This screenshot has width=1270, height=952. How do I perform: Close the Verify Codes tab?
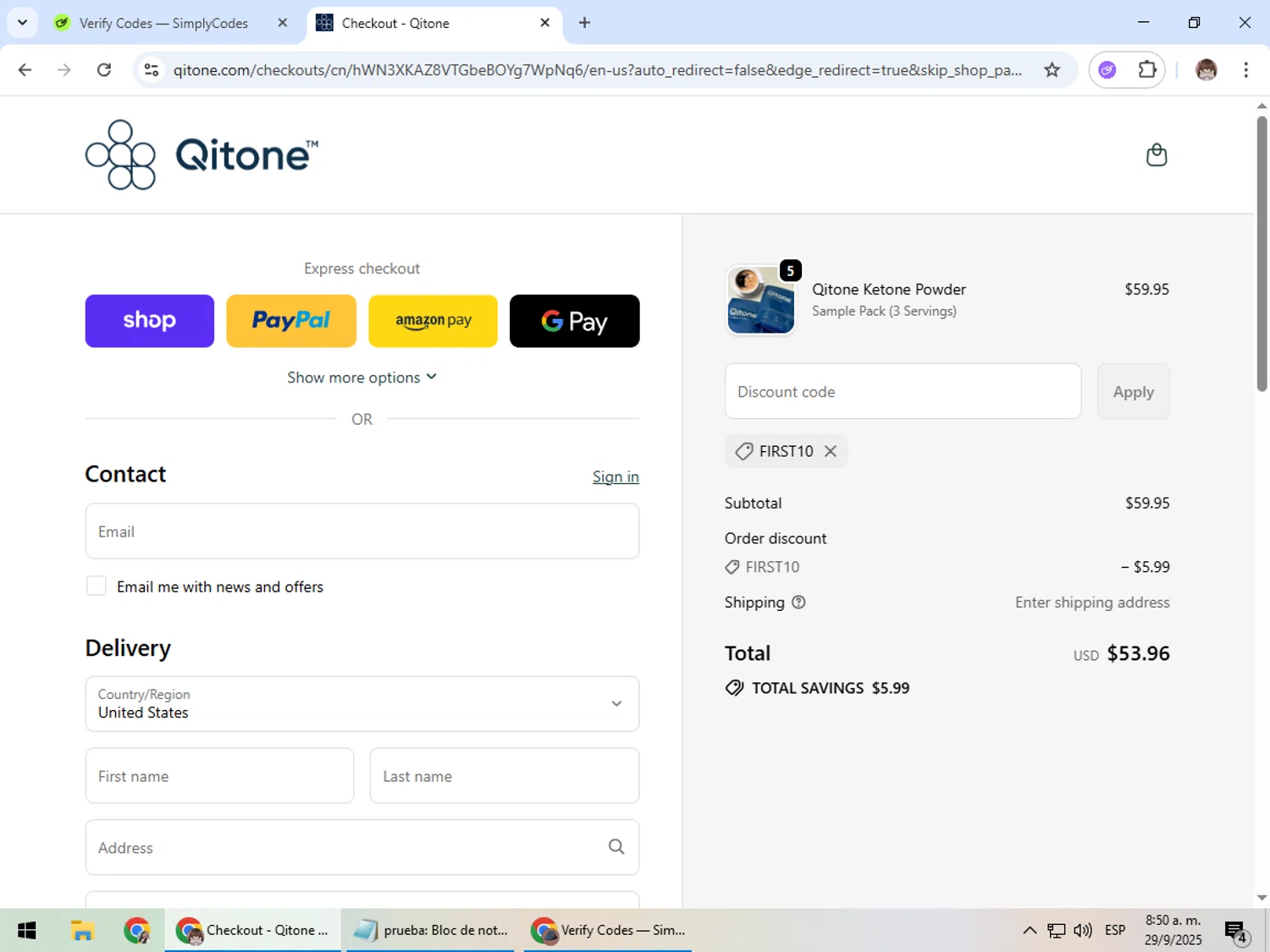pos(283,23)
